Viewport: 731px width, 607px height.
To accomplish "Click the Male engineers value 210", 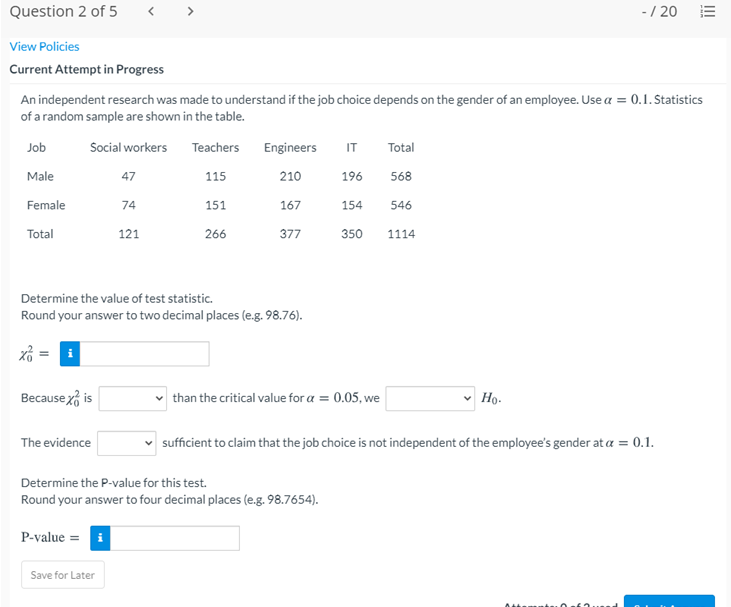I will (290, 176).
